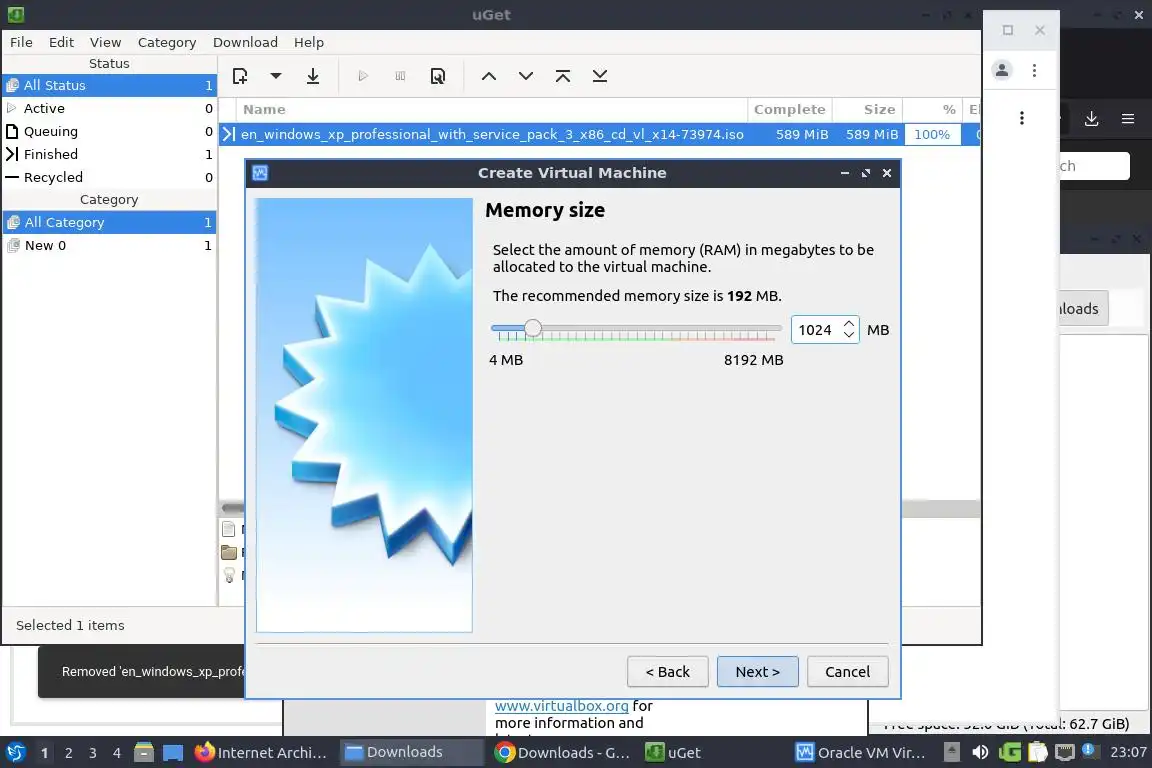Select All Status in uGet sidebar

[109, 85]
